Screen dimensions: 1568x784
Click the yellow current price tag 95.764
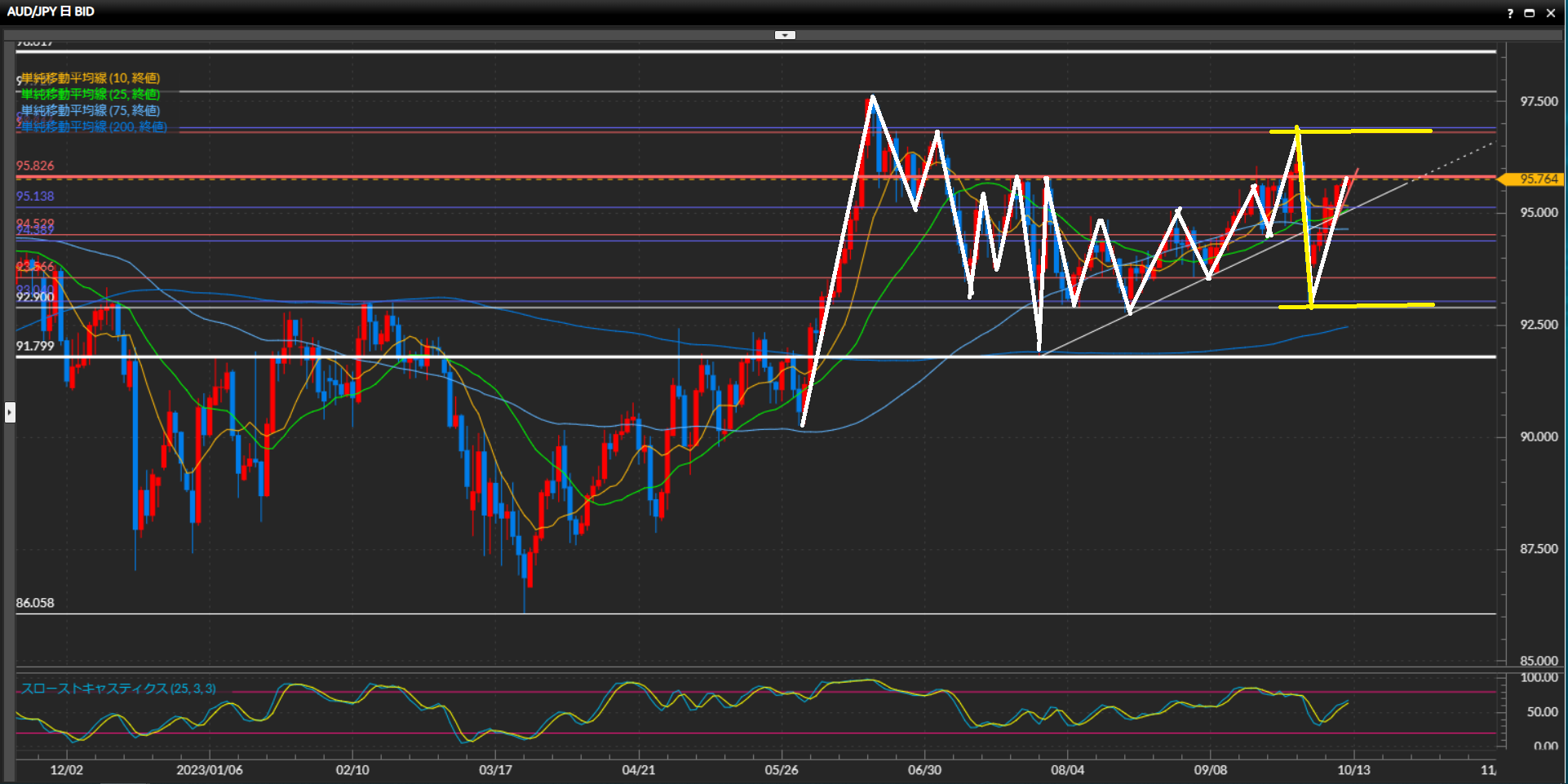coord(1538,179)
